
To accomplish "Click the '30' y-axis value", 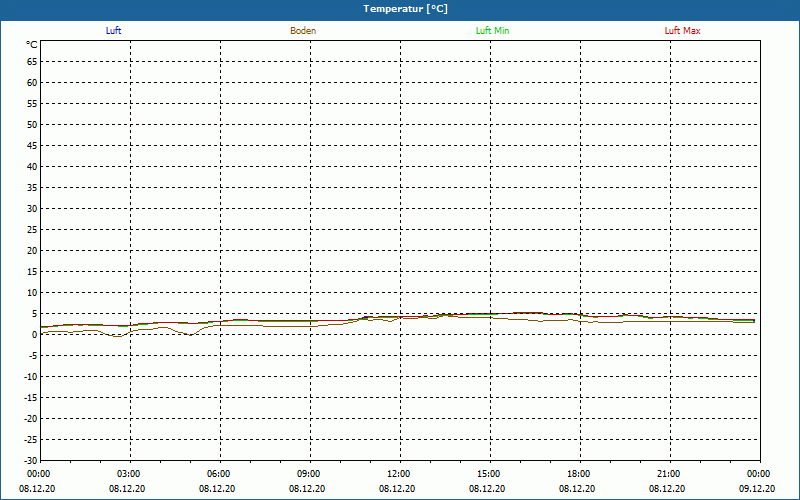I will click(32, 209).
